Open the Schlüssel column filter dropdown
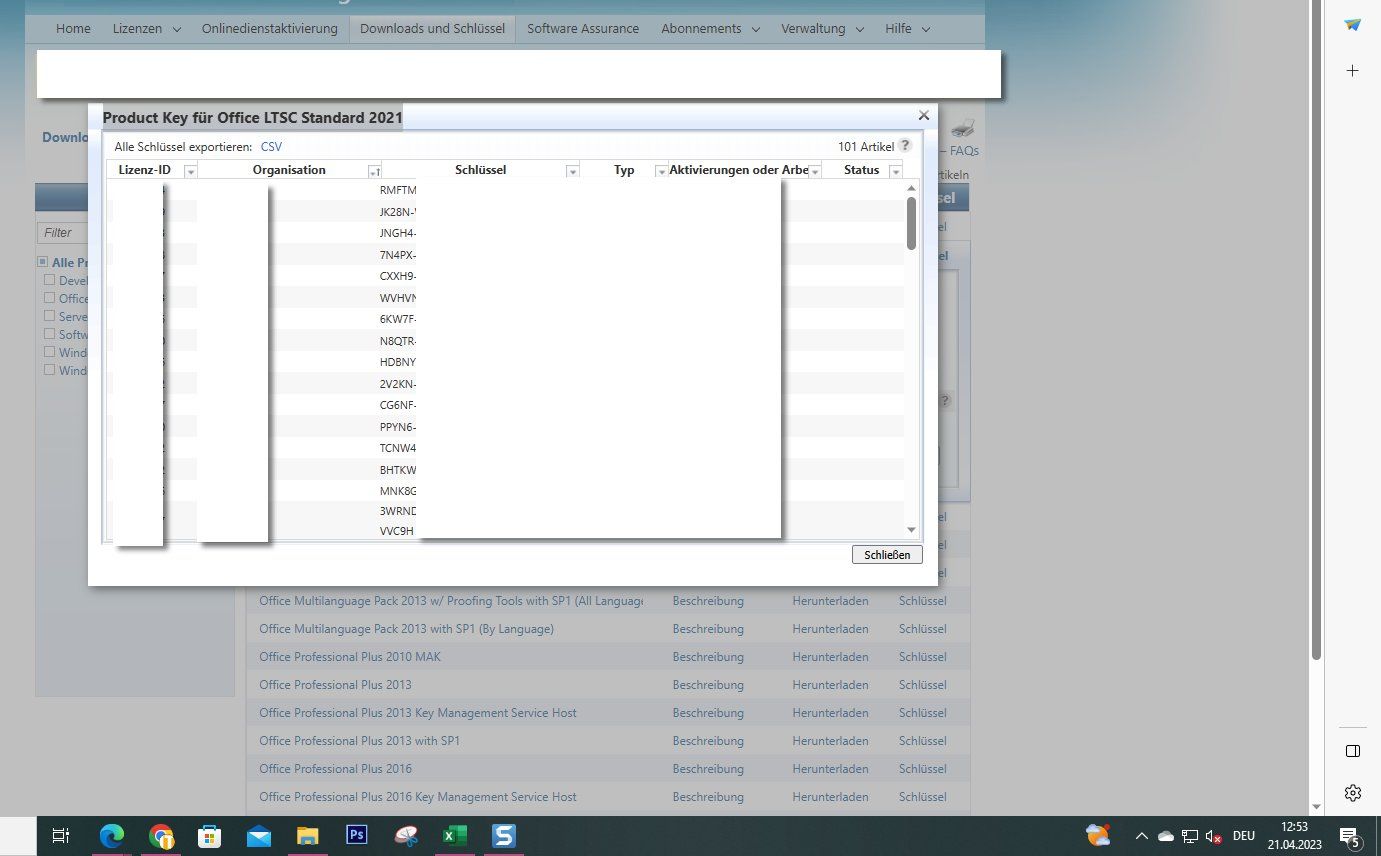Screen dimensions: 1381x856 coord(572,172)
